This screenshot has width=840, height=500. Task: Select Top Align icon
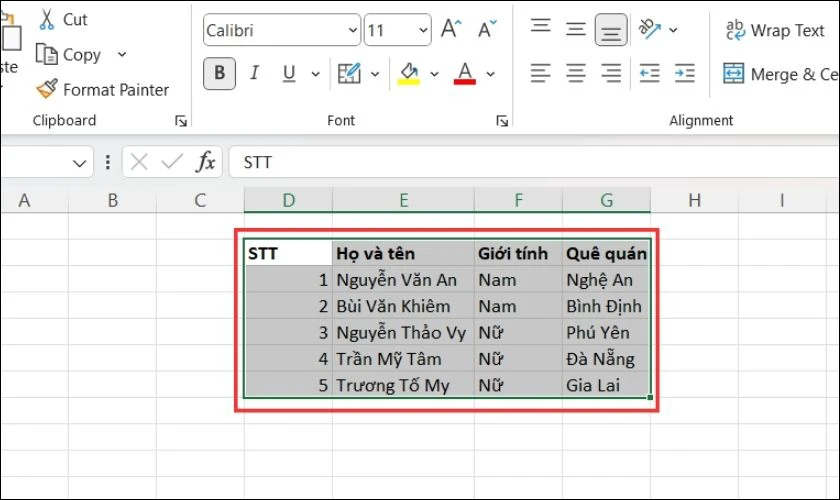tap(541, 26)
